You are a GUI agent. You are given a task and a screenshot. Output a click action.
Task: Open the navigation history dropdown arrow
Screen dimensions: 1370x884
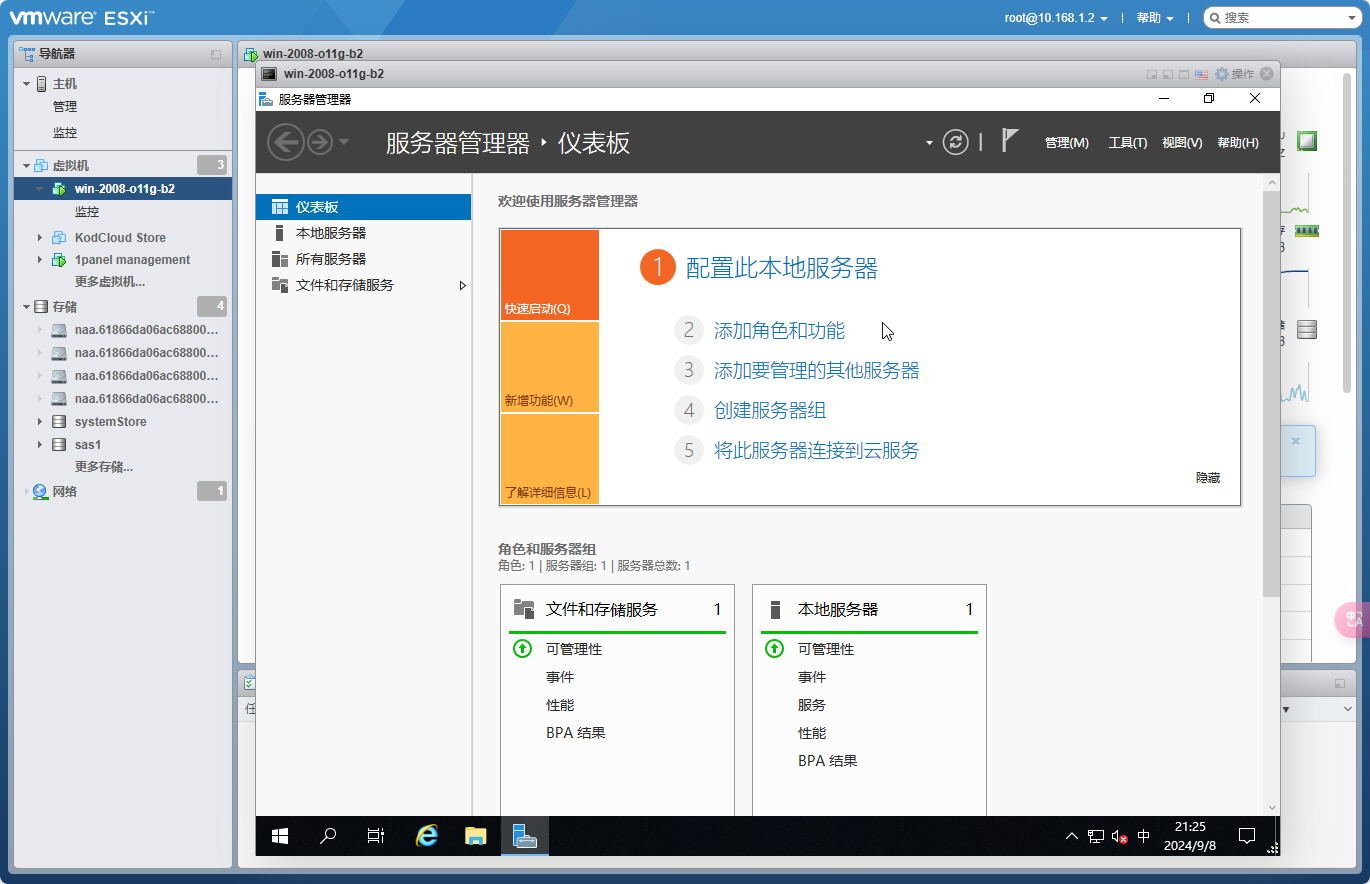click(x=344, y=142)
